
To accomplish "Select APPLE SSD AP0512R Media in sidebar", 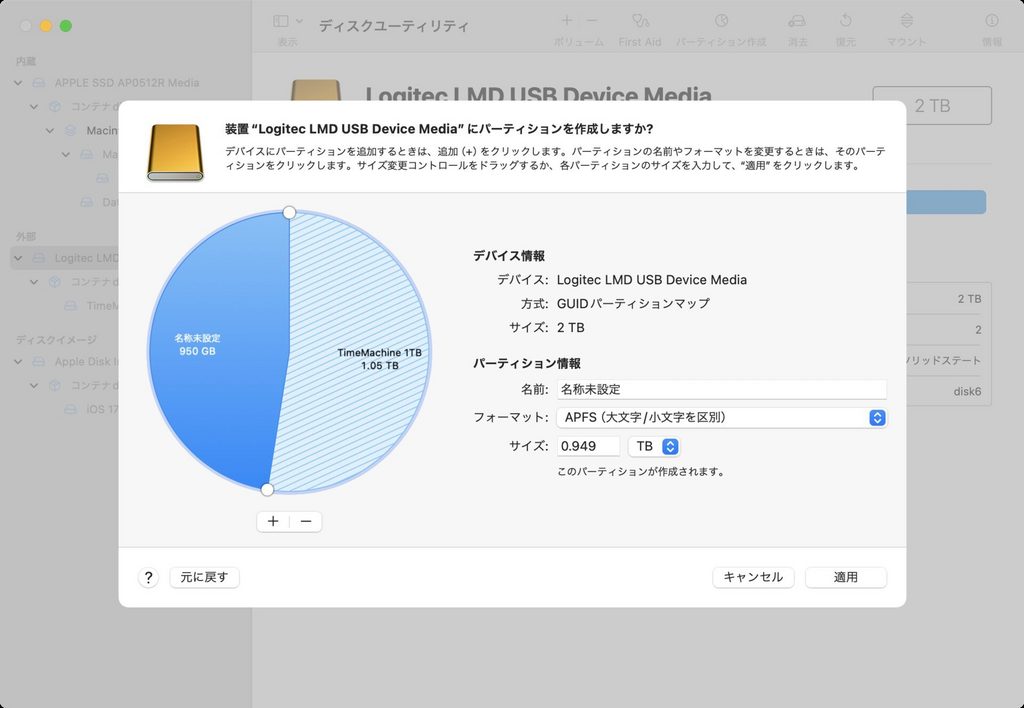I will pos(127,83).
